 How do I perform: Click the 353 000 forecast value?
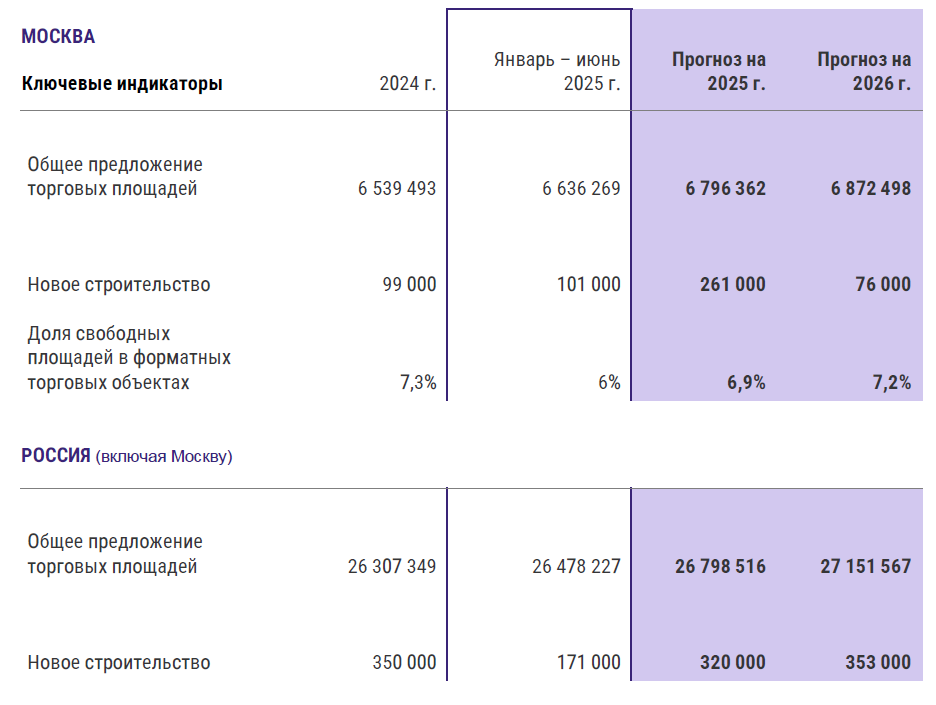[x=877, y=662]
